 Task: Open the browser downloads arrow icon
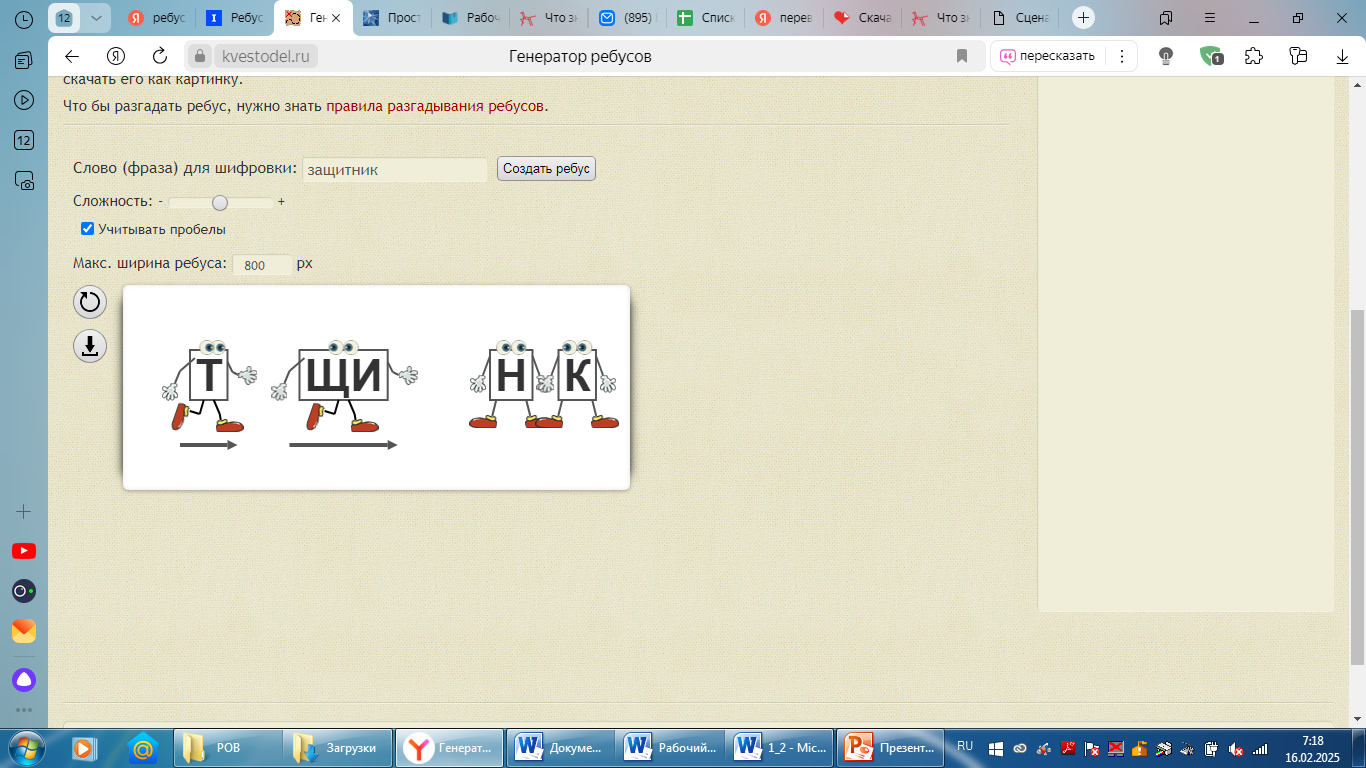point(1343,56)
